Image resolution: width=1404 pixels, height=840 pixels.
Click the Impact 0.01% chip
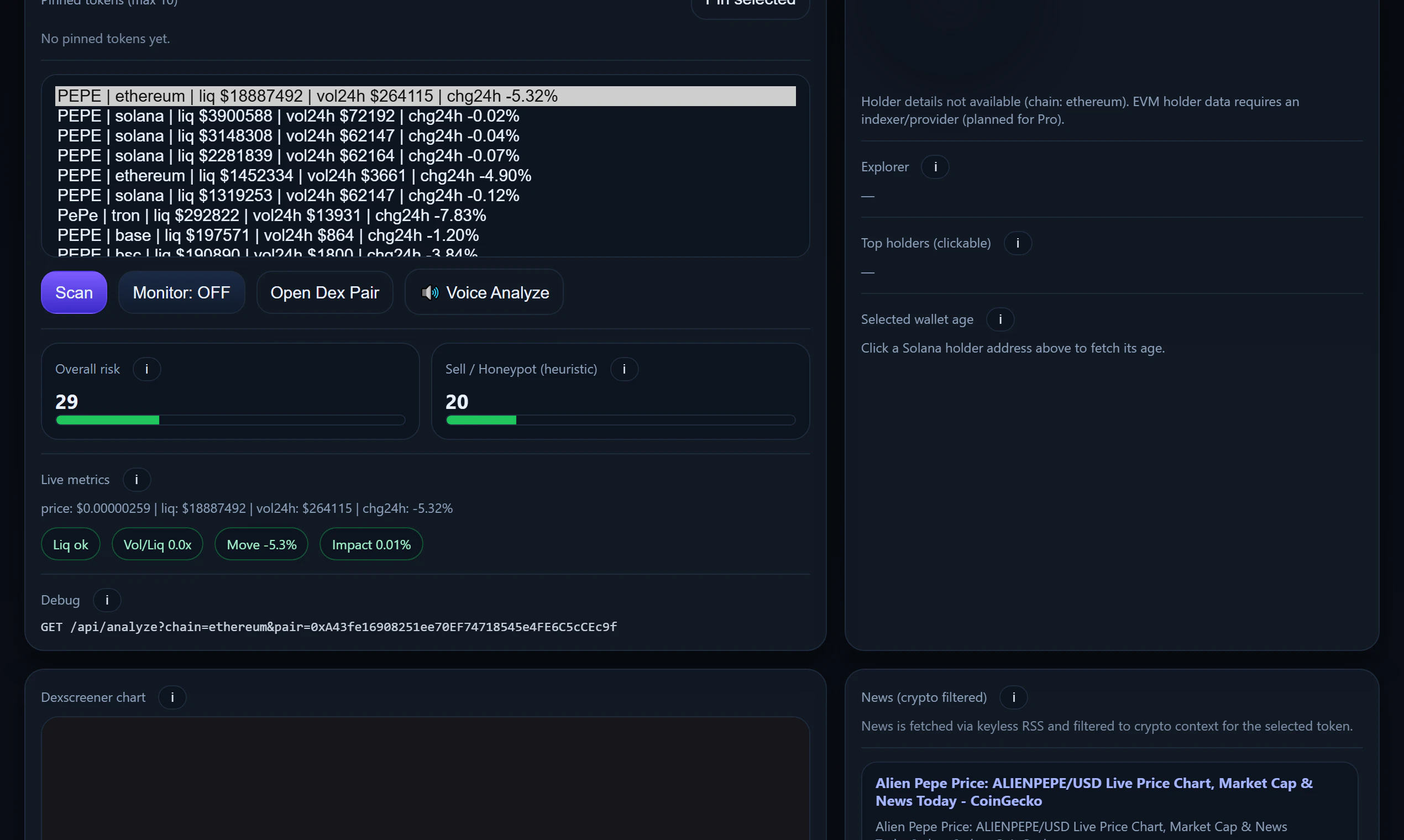pos(371,544)
